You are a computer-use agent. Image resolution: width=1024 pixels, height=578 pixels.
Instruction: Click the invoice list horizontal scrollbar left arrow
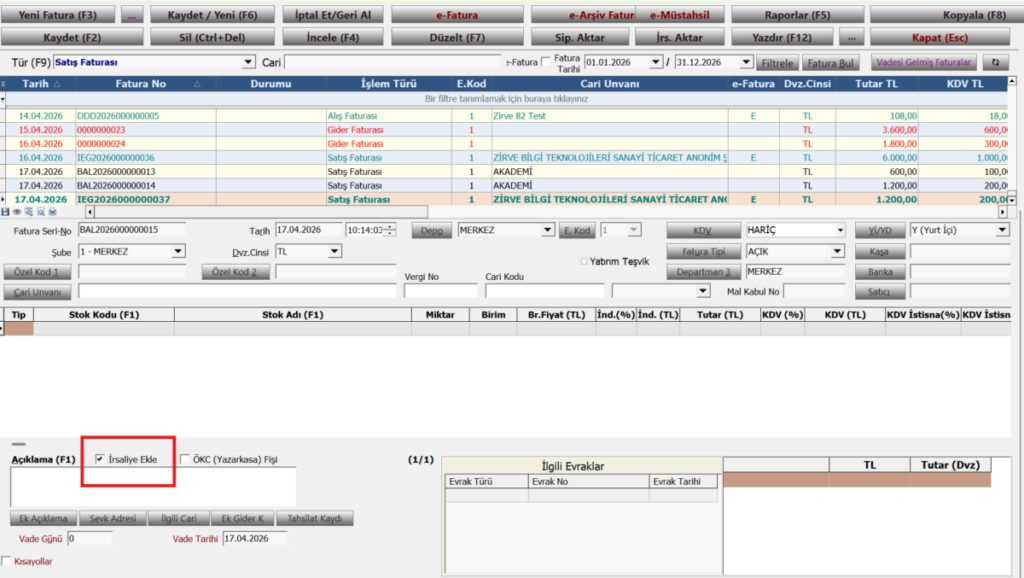pyautogui.click(x=90, y=212)
